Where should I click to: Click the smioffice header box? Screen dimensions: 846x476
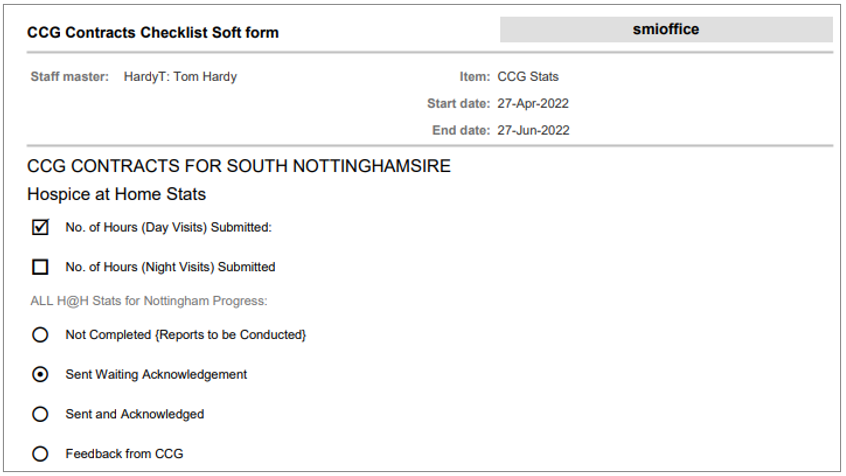pos(666,30)
